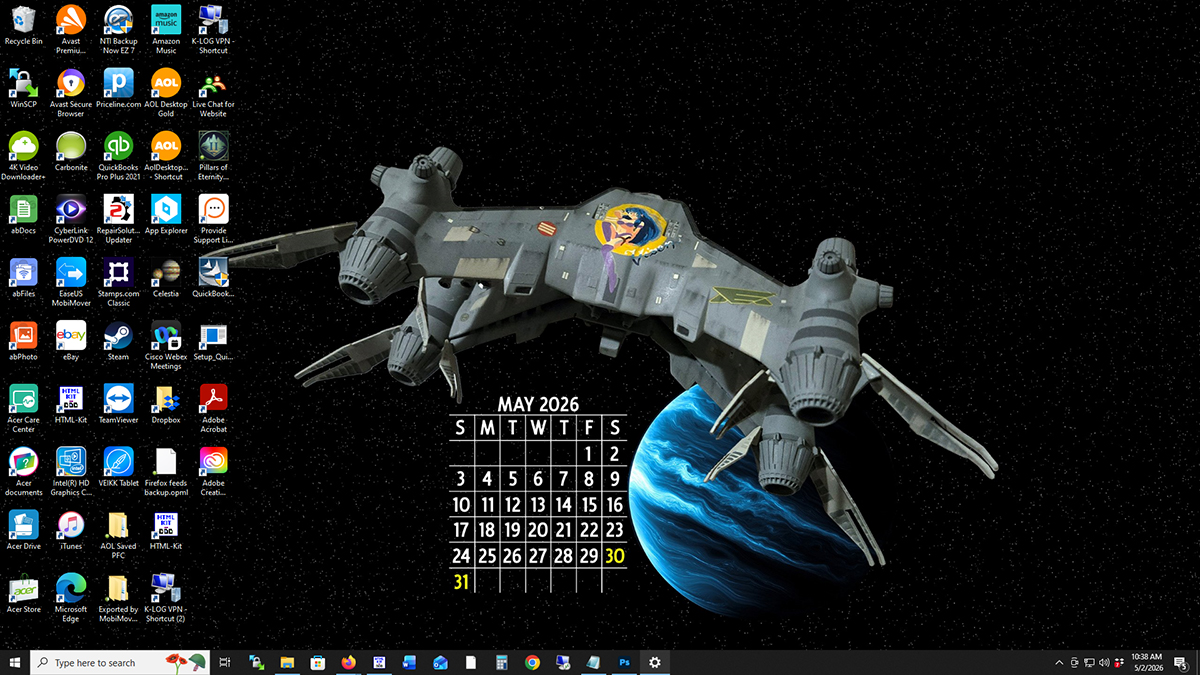The height and width of the screenshot is (675, 1200).
Task: Select the Avast Secure Browser icon
Action: tap(71, 92)
